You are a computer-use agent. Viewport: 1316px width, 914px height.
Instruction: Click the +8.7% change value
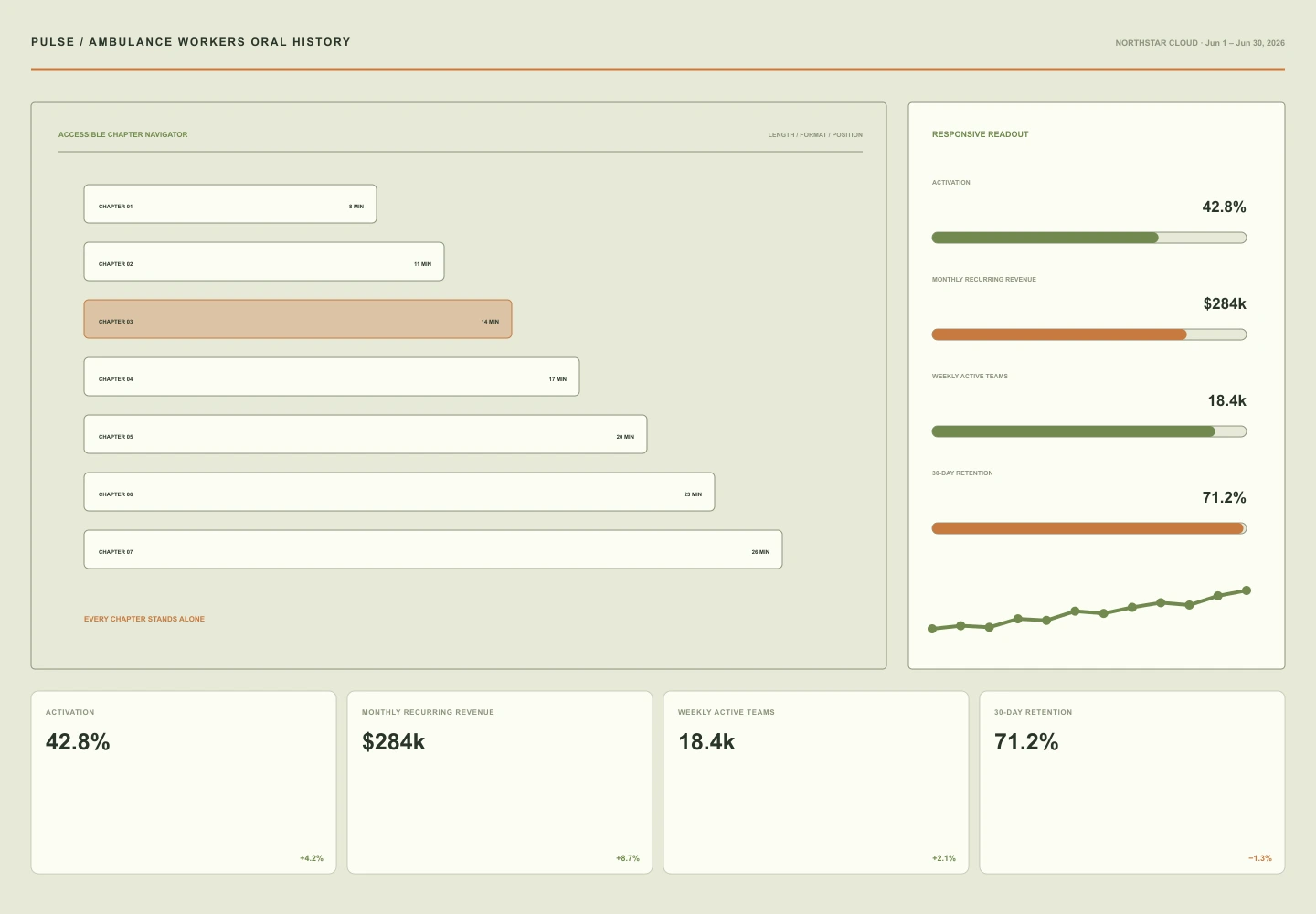click(x=628, y=858)
